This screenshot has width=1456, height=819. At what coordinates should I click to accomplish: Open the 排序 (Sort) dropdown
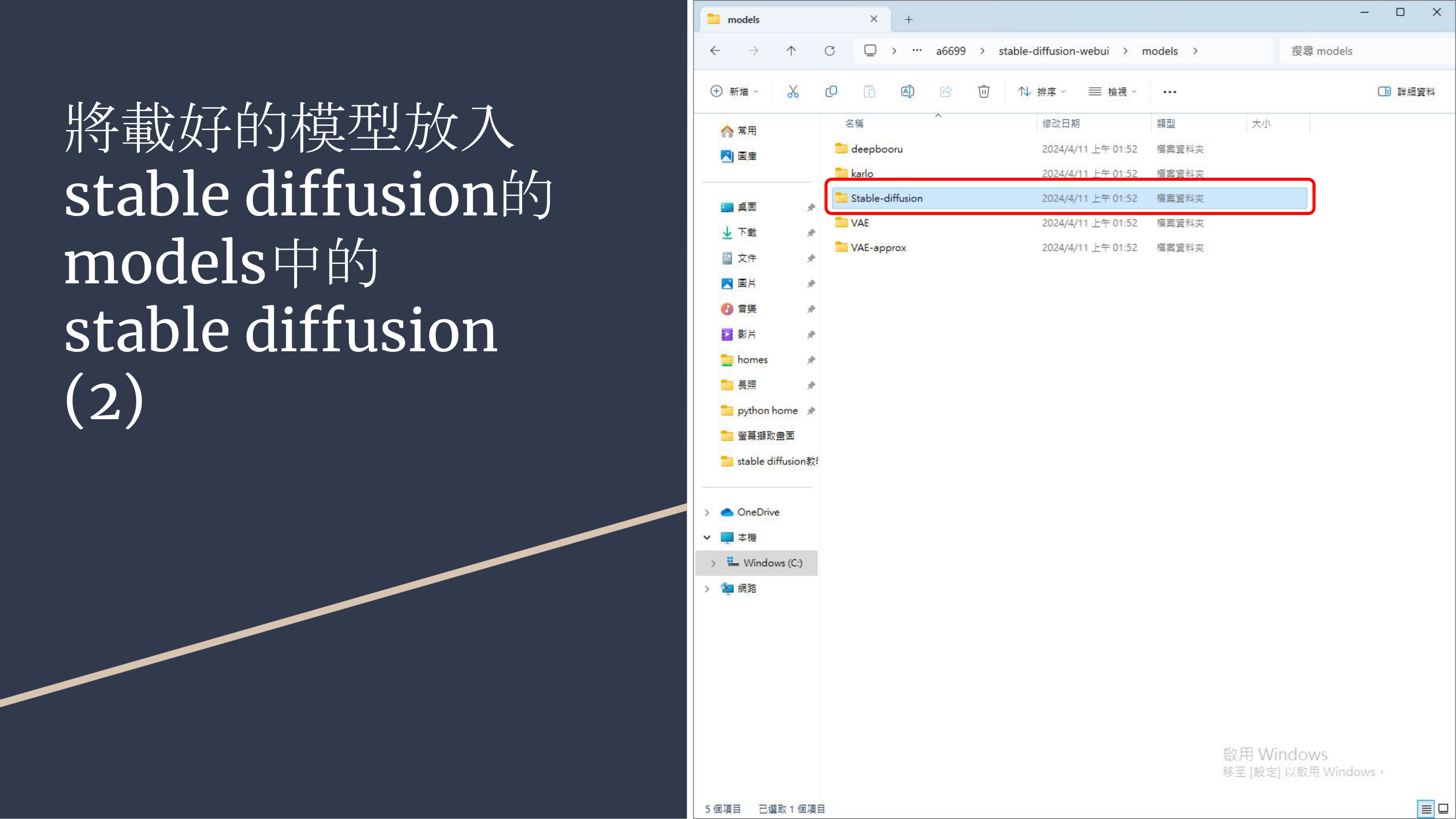click(1042, 92)
